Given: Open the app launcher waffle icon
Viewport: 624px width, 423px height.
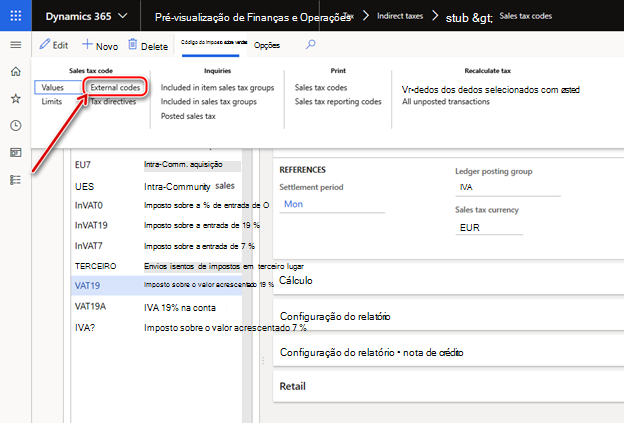Looking at the screenshot, I should pos(16,16).
